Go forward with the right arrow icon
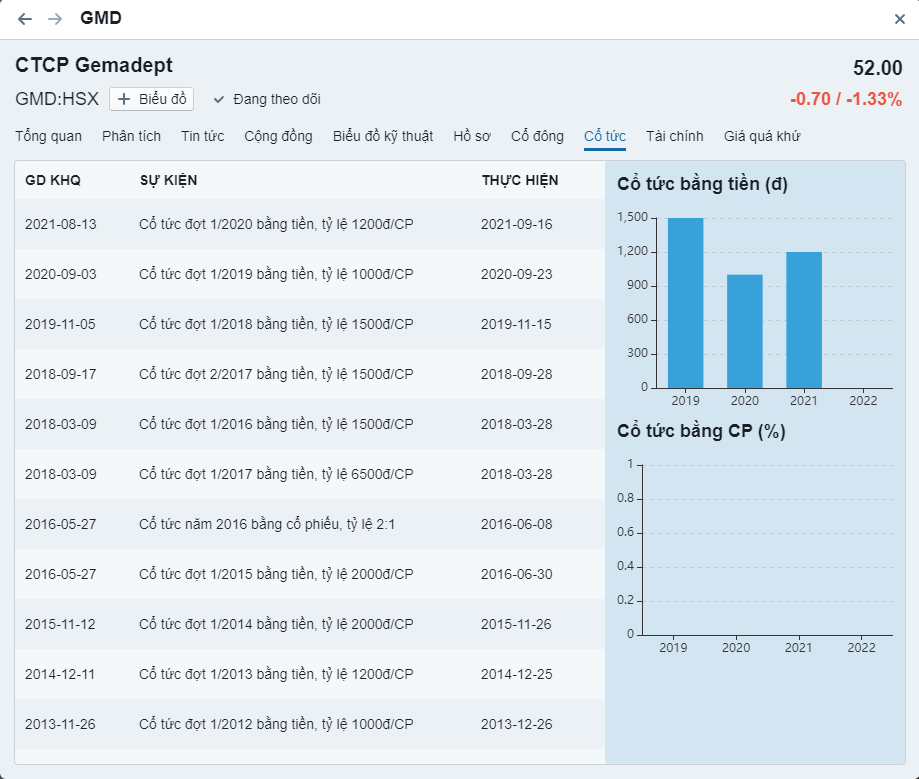The width and height of the screenshot is (919, 779). [55, 19]
